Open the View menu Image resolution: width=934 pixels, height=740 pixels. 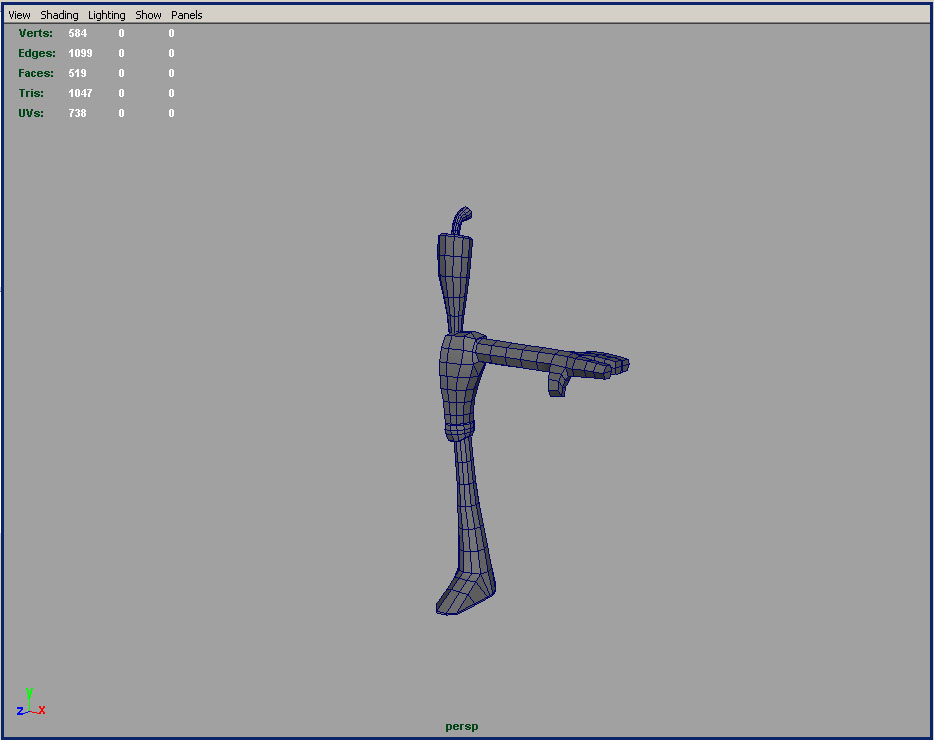[19, 15]
